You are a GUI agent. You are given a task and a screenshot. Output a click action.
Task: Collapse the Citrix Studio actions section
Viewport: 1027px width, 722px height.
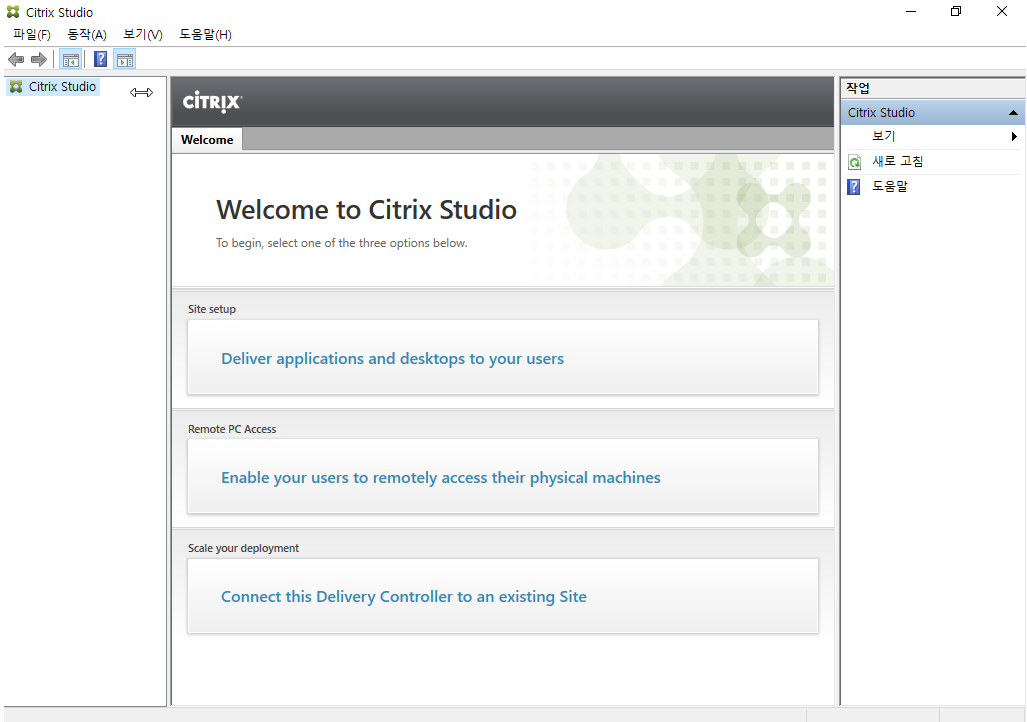coord(1013,113)
